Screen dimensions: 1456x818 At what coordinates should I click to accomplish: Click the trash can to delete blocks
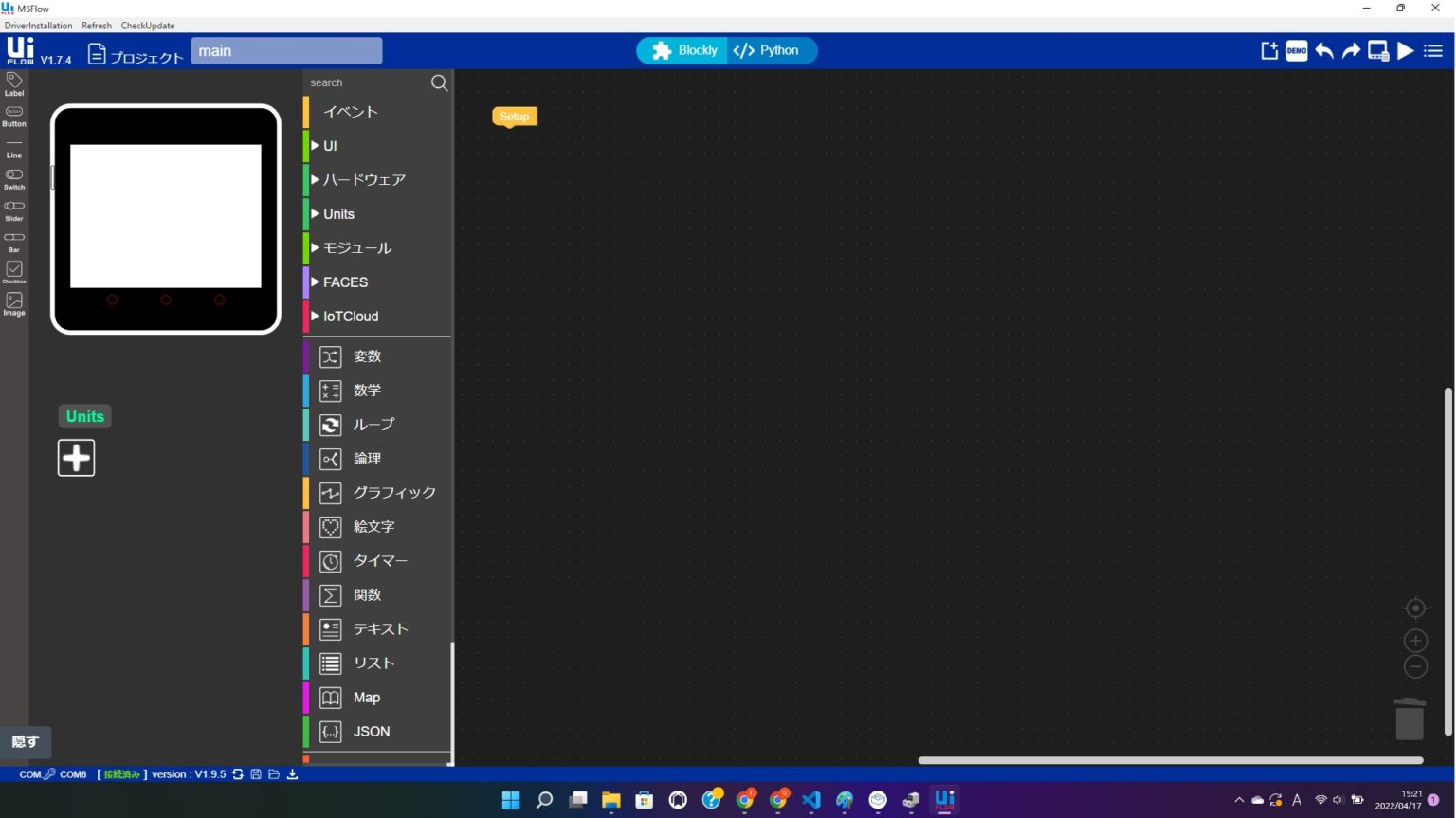tap(1410, 718)
